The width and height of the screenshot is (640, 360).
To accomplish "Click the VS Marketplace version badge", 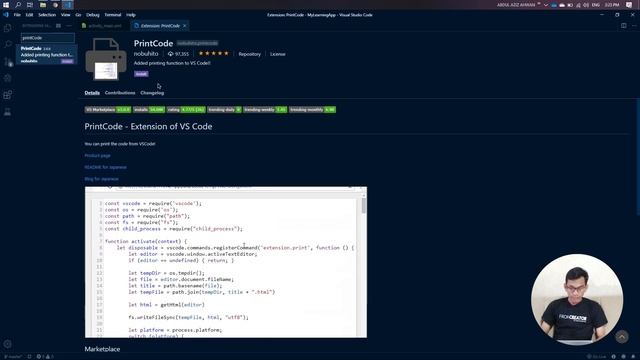I will [108, 109].
